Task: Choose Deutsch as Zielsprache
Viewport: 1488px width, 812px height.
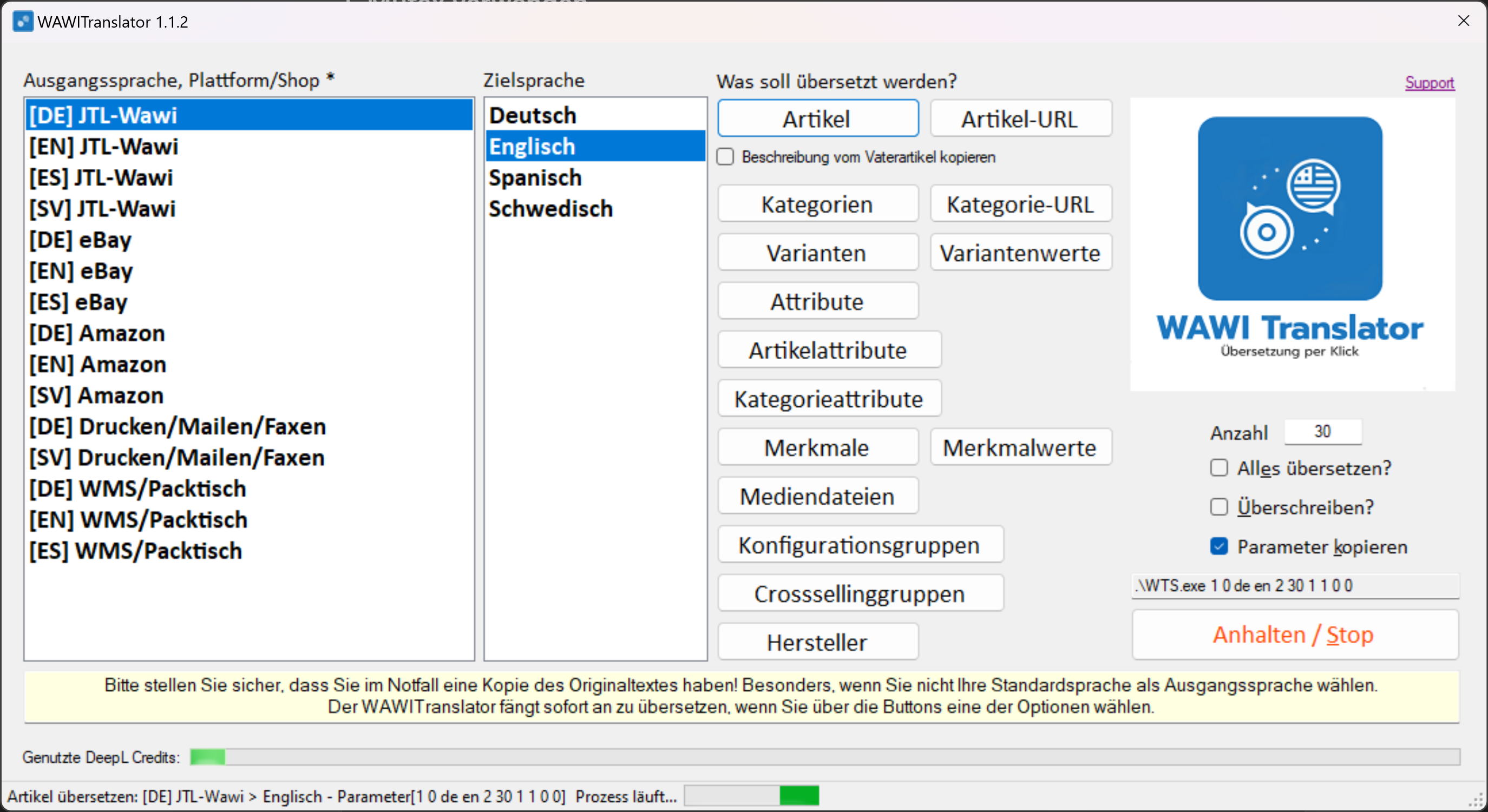Action: pos(595,115)
